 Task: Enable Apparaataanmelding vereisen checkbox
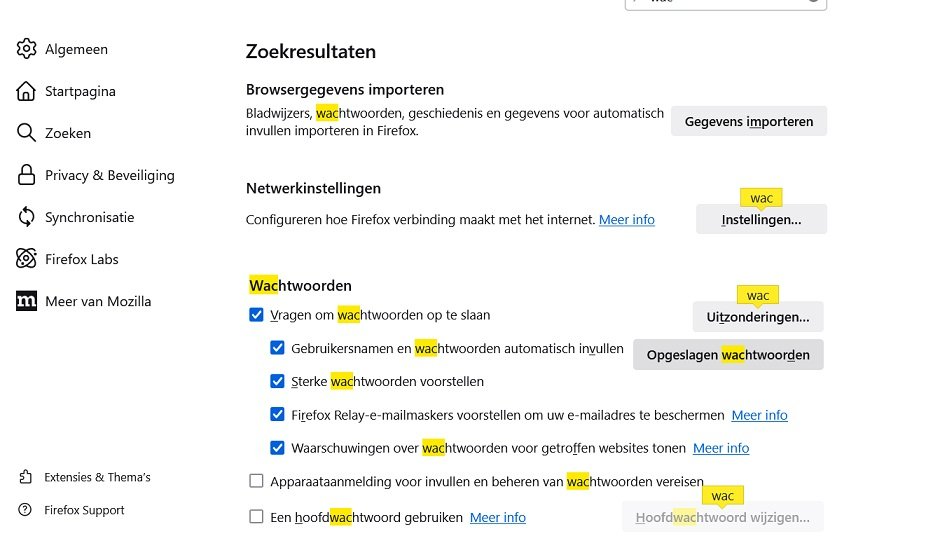256,482
